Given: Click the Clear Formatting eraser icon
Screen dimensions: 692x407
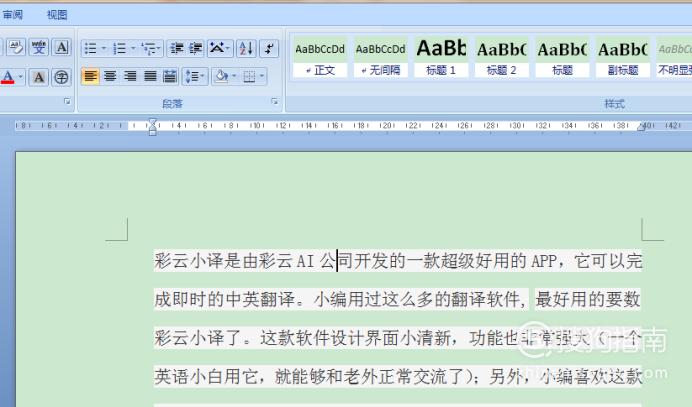Looking at the screenshot, I should [16, 47].
